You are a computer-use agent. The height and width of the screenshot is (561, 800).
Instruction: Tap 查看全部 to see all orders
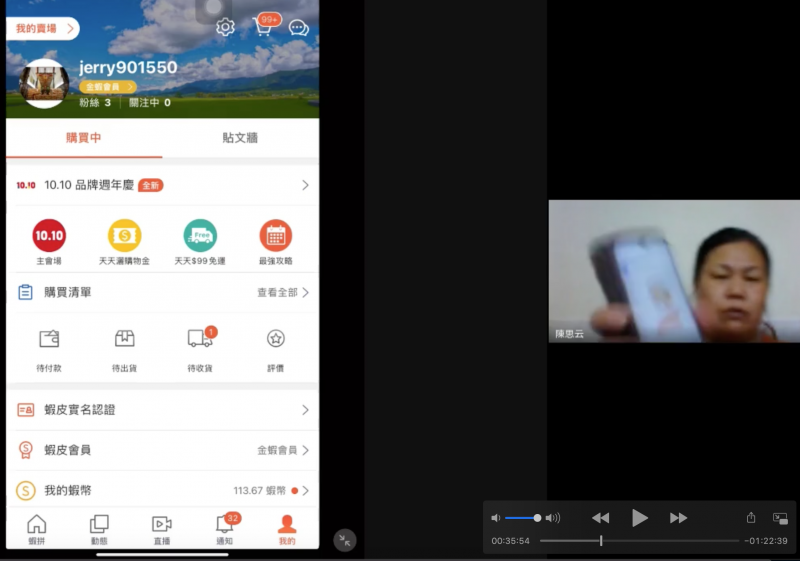tap(283, 292)
